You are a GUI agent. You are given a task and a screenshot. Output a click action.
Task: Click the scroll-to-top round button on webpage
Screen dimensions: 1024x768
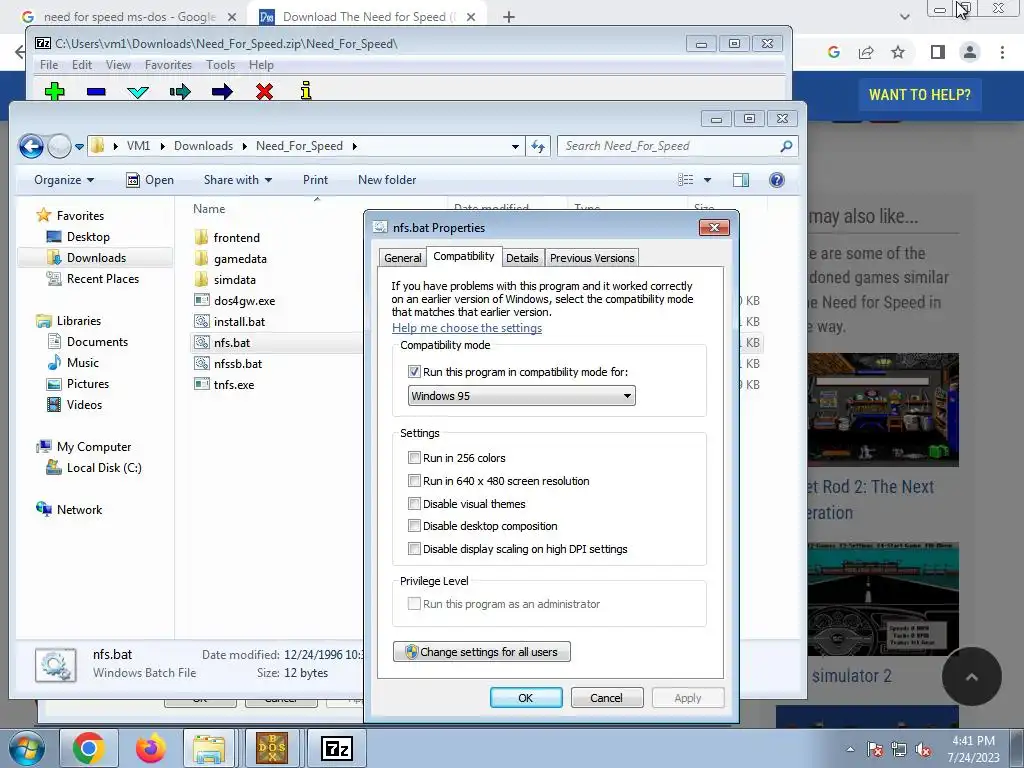971,677
